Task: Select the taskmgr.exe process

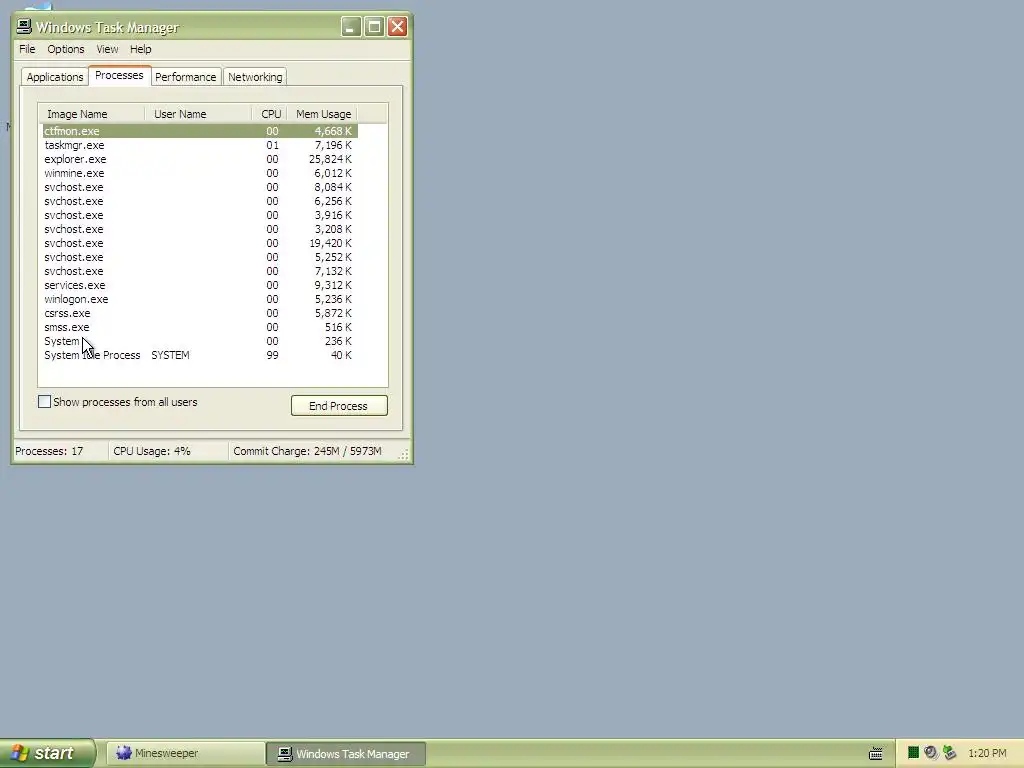Action: click(x=200, y=145)
